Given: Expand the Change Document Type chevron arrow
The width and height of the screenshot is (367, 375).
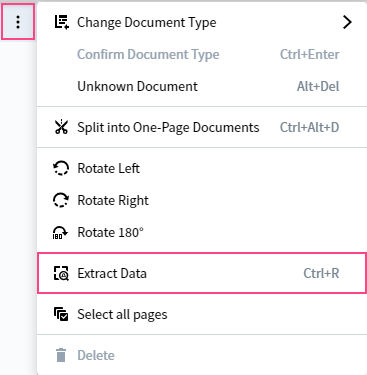Looking at the screenshot, I should [x=347, y=22].
